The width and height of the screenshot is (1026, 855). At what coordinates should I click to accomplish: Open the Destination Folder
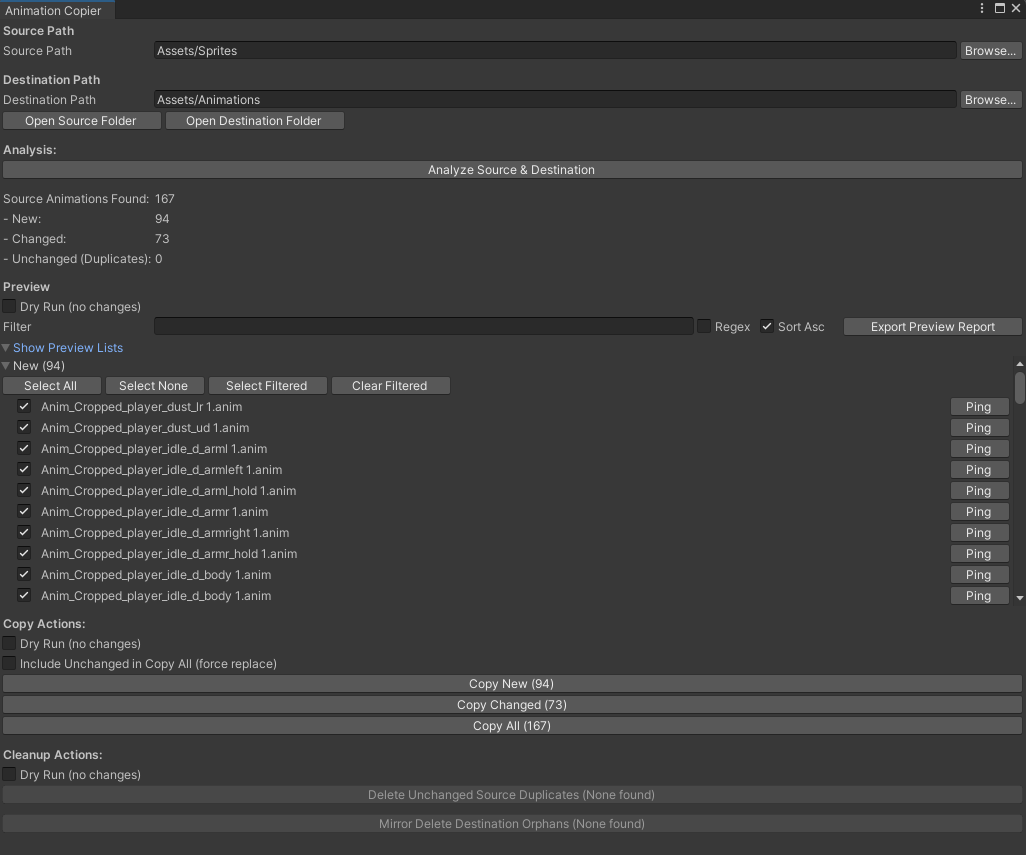tap(254, 120)
